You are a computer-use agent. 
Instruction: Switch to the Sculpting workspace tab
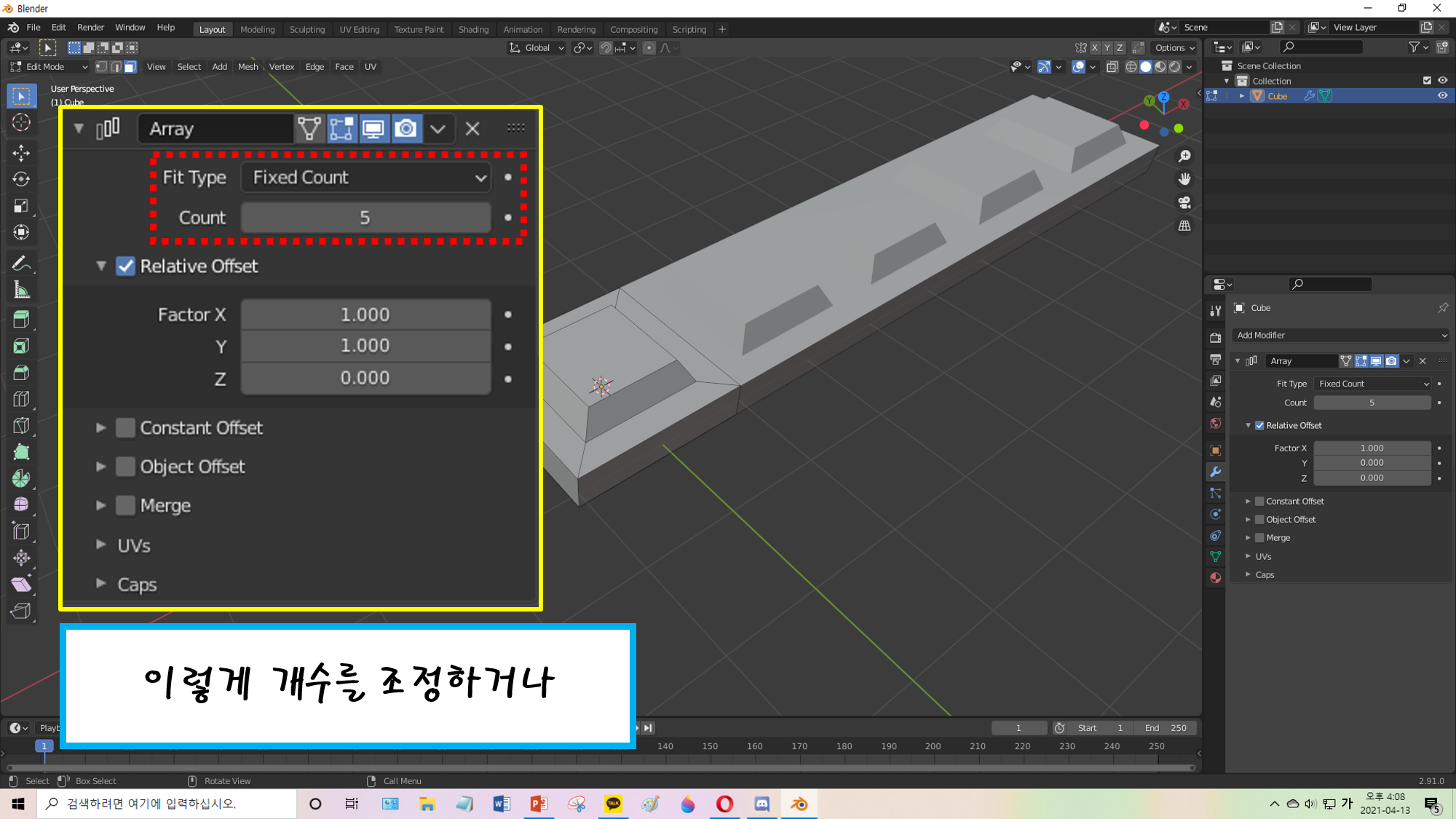[x=306, y=29]
